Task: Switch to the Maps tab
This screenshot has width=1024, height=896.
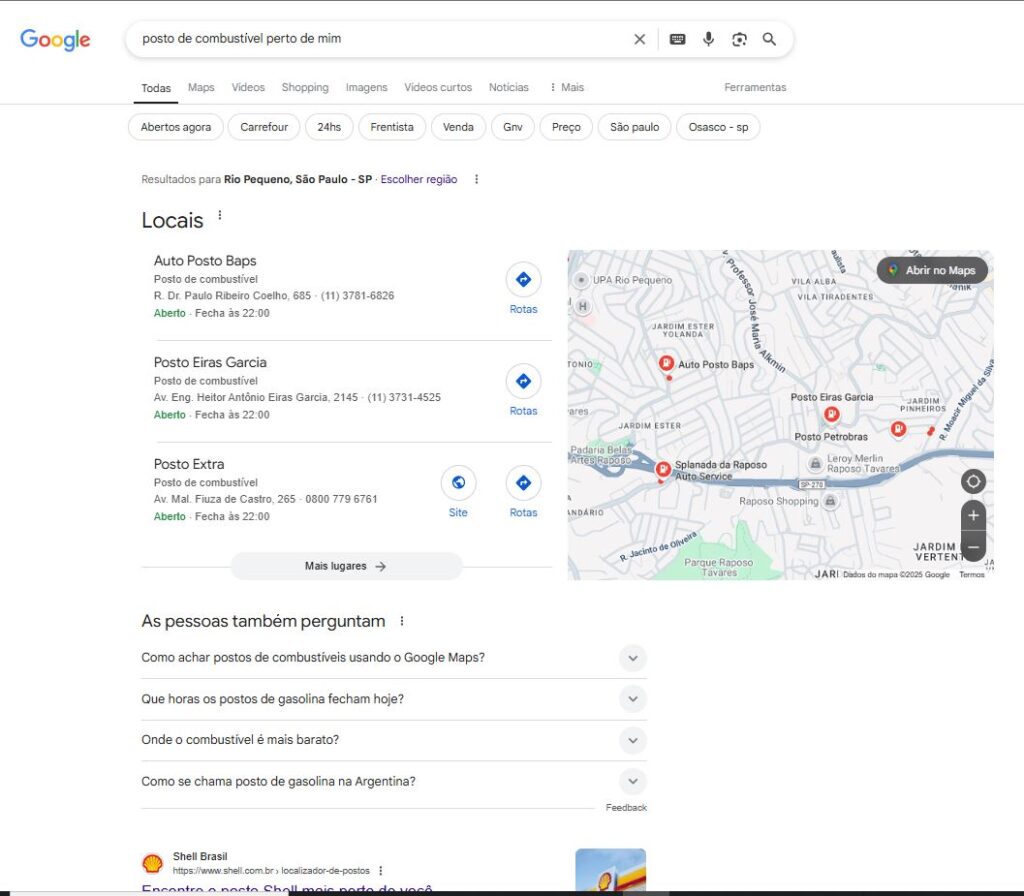Action: point(201,88)
